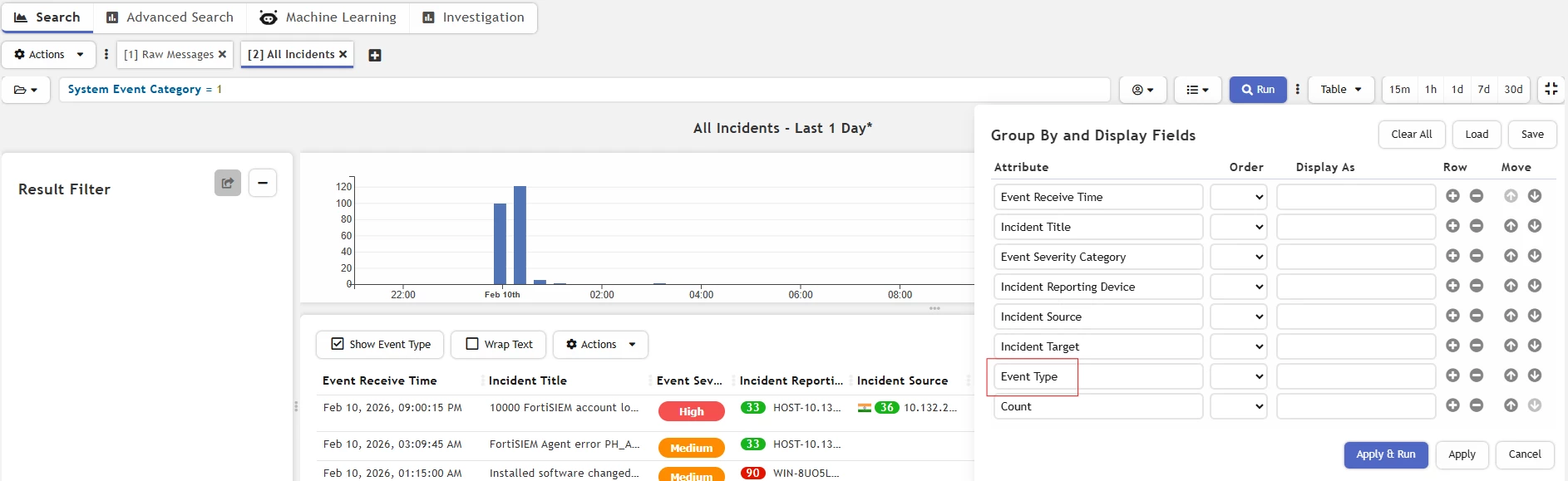
Task: Open the Table view dropdown
Action: tap(1341, 89)
